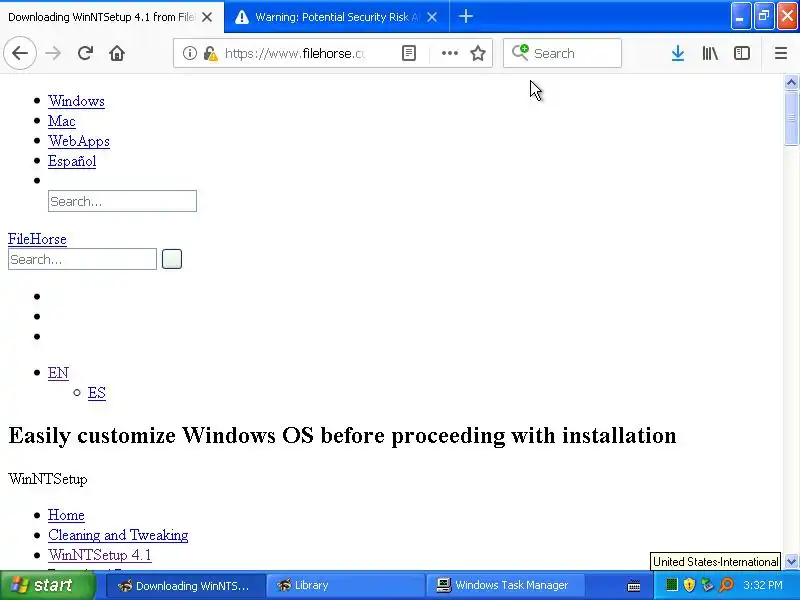Show site information icon in address bar
The image size is (800, 600).
pyautogui.click(x=190, y=53)
